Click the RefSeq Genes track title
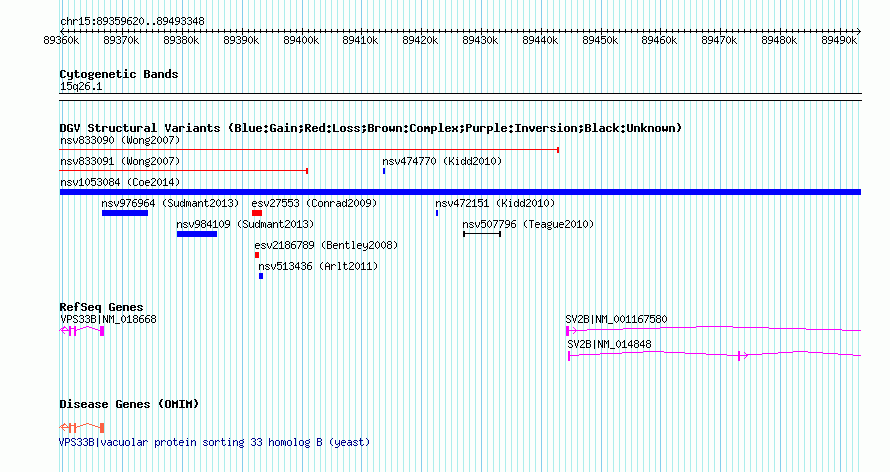The height and width of the screenshot is (472, 890). tap(102, 307)
